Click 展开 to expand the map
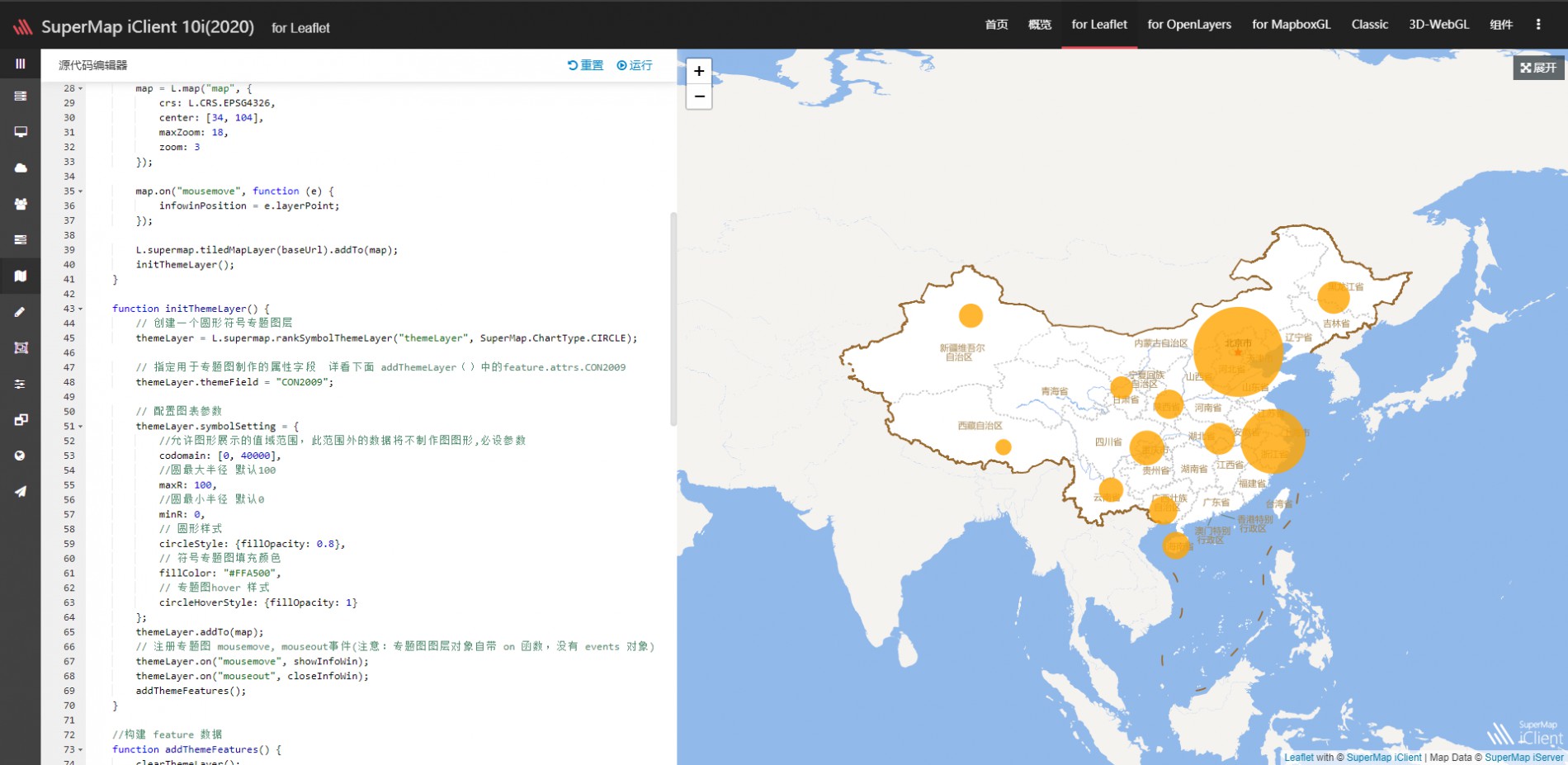Viewport: 1568px width, 765px height. [x=1538, y=68]
